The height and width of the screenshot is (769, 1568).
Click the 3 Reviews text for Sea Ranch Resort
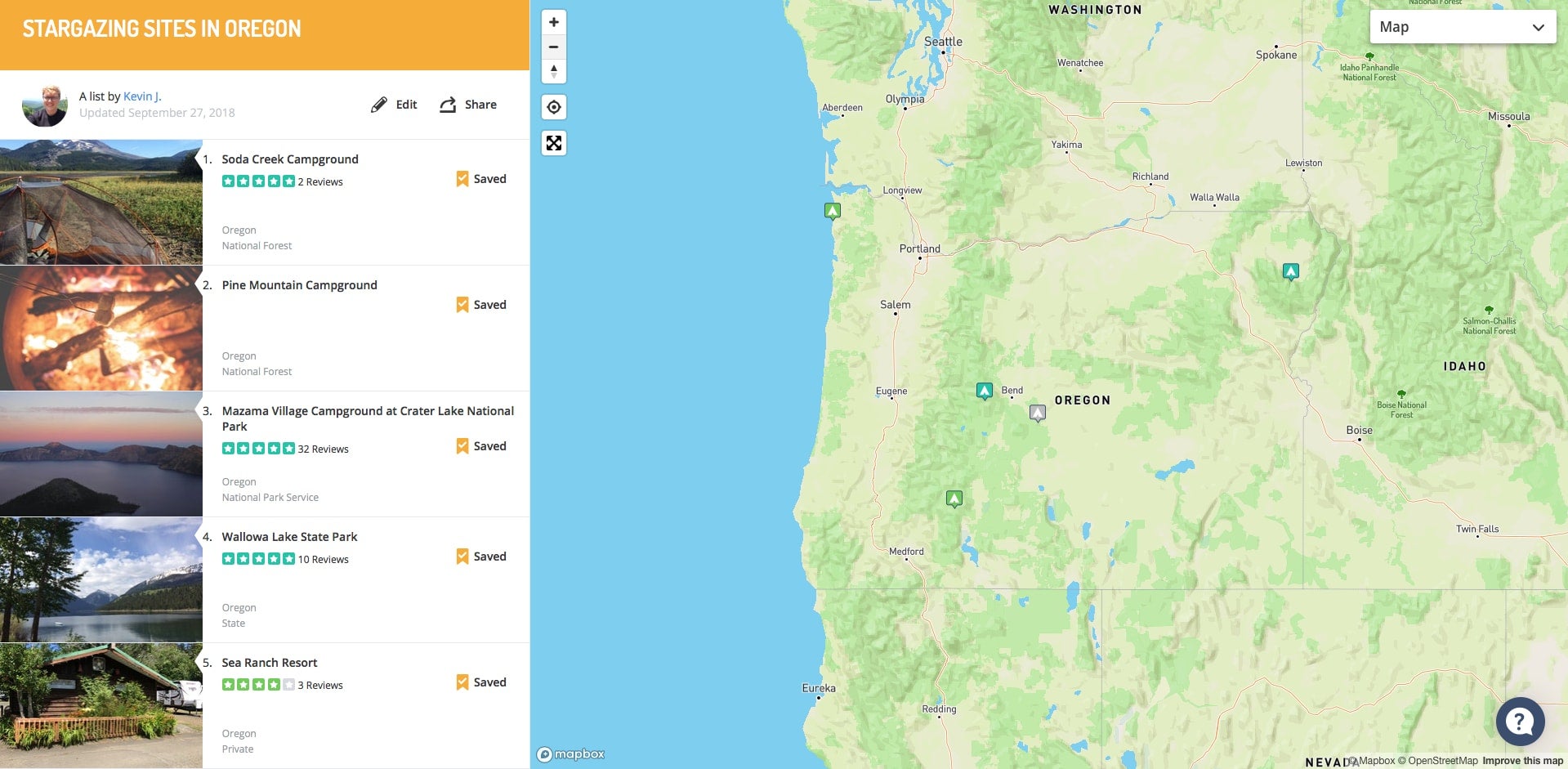coord(320,686)
